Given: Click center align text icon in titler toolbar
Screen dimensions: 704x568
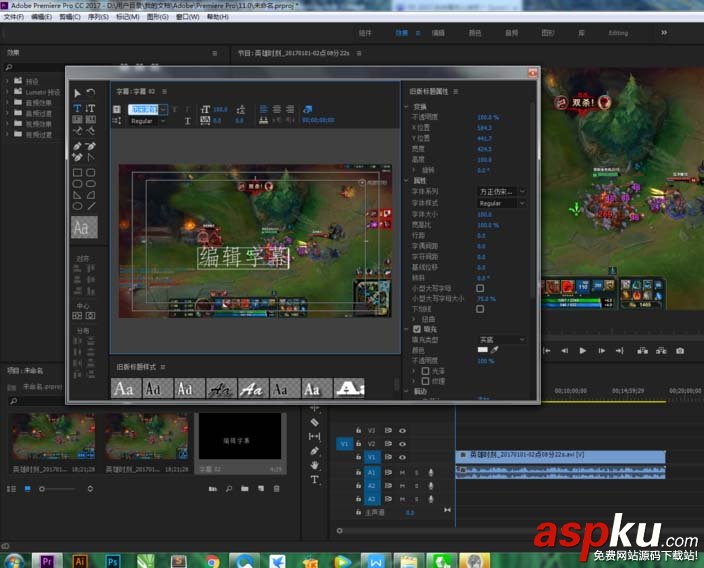Looking at the screenshot, I should (277, 109).
